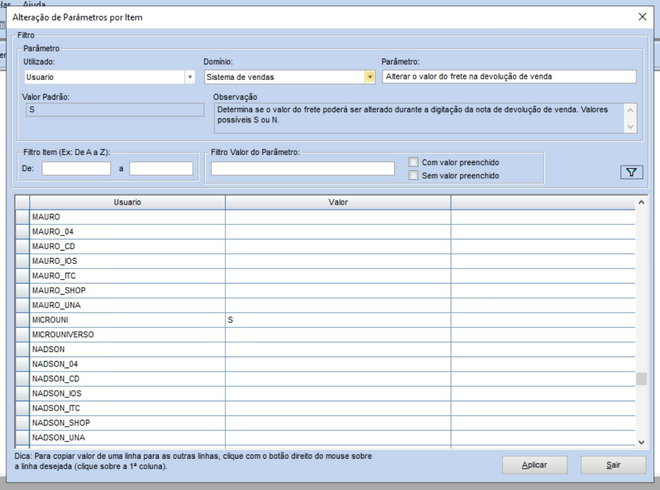Open the Ajuda menu behind the dialog
The height and width of the screenshot is (490, 660).
click(34, 3)
